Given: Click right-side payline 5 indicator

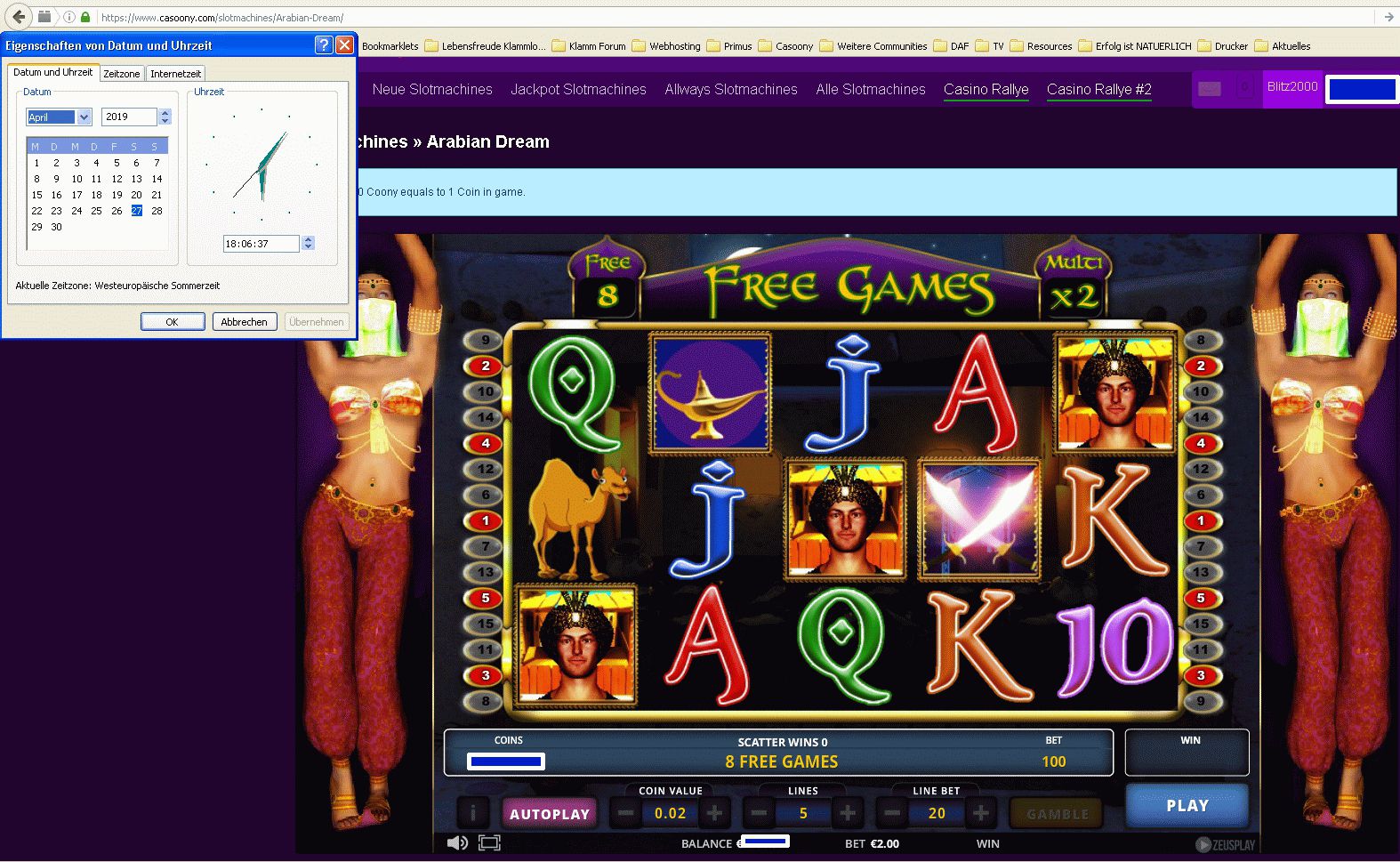Looking at the screenshot, I should [1201, 598].
